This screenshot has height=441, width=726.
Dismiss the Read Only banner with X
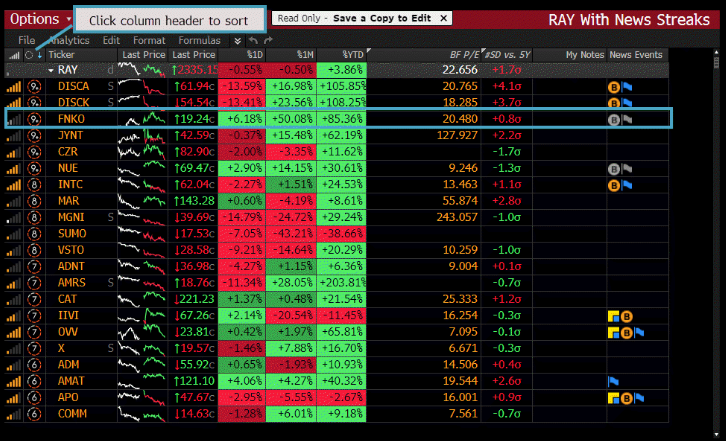(x=443, y=19)
